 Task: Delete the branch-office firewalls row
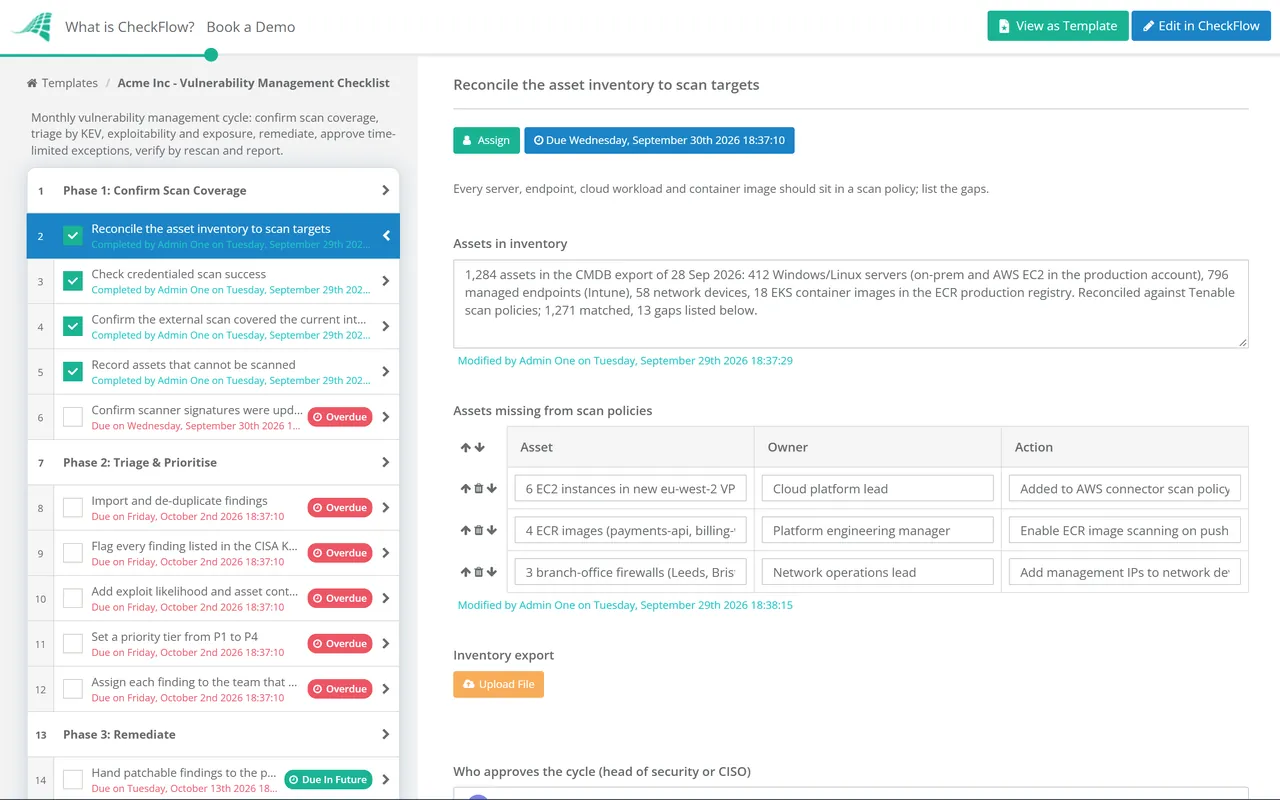(x=478, y=573)
